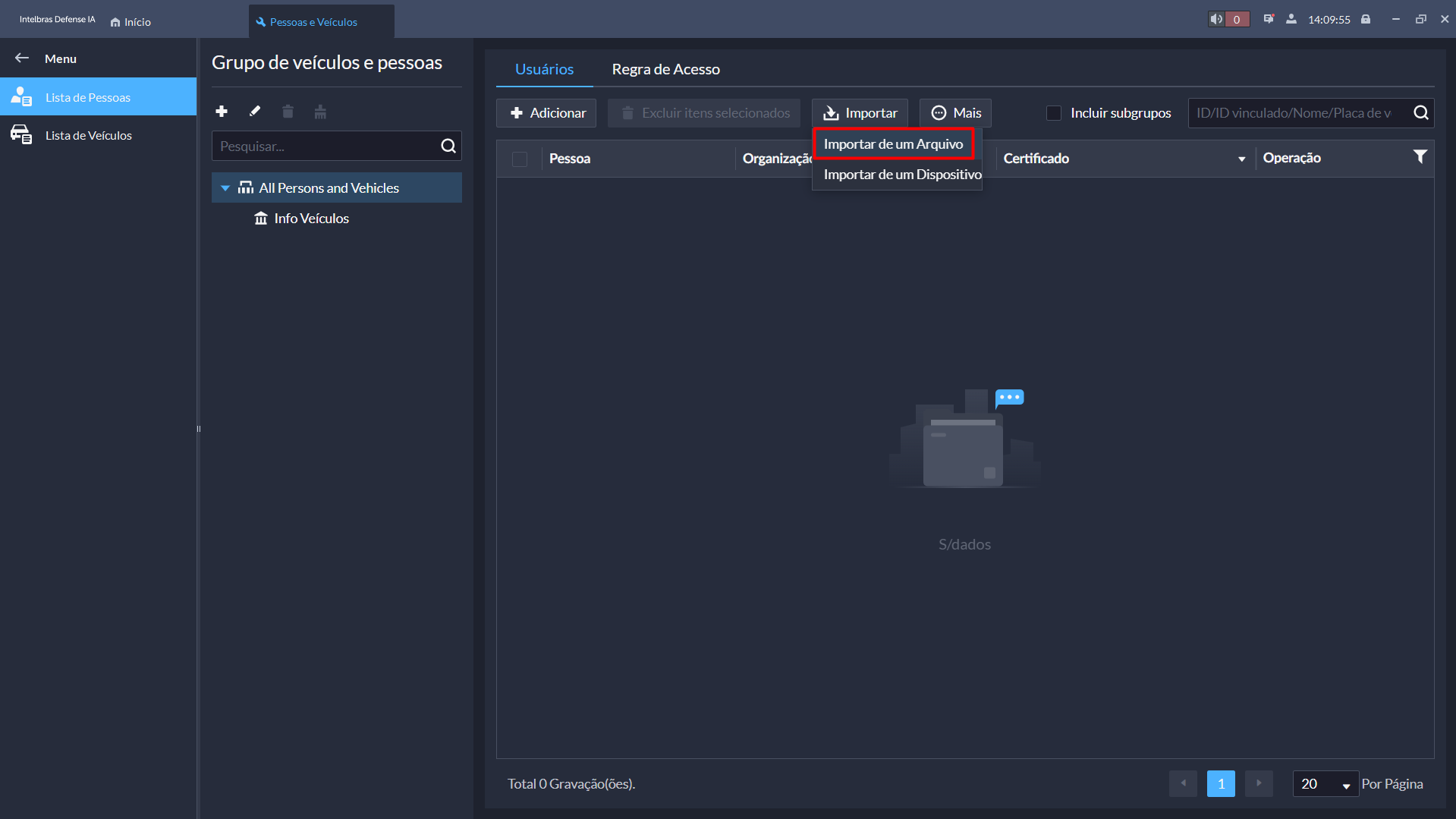Open the Certificado column dropdown arrow
The image size is (1456, 819).
click(1241, 159)
